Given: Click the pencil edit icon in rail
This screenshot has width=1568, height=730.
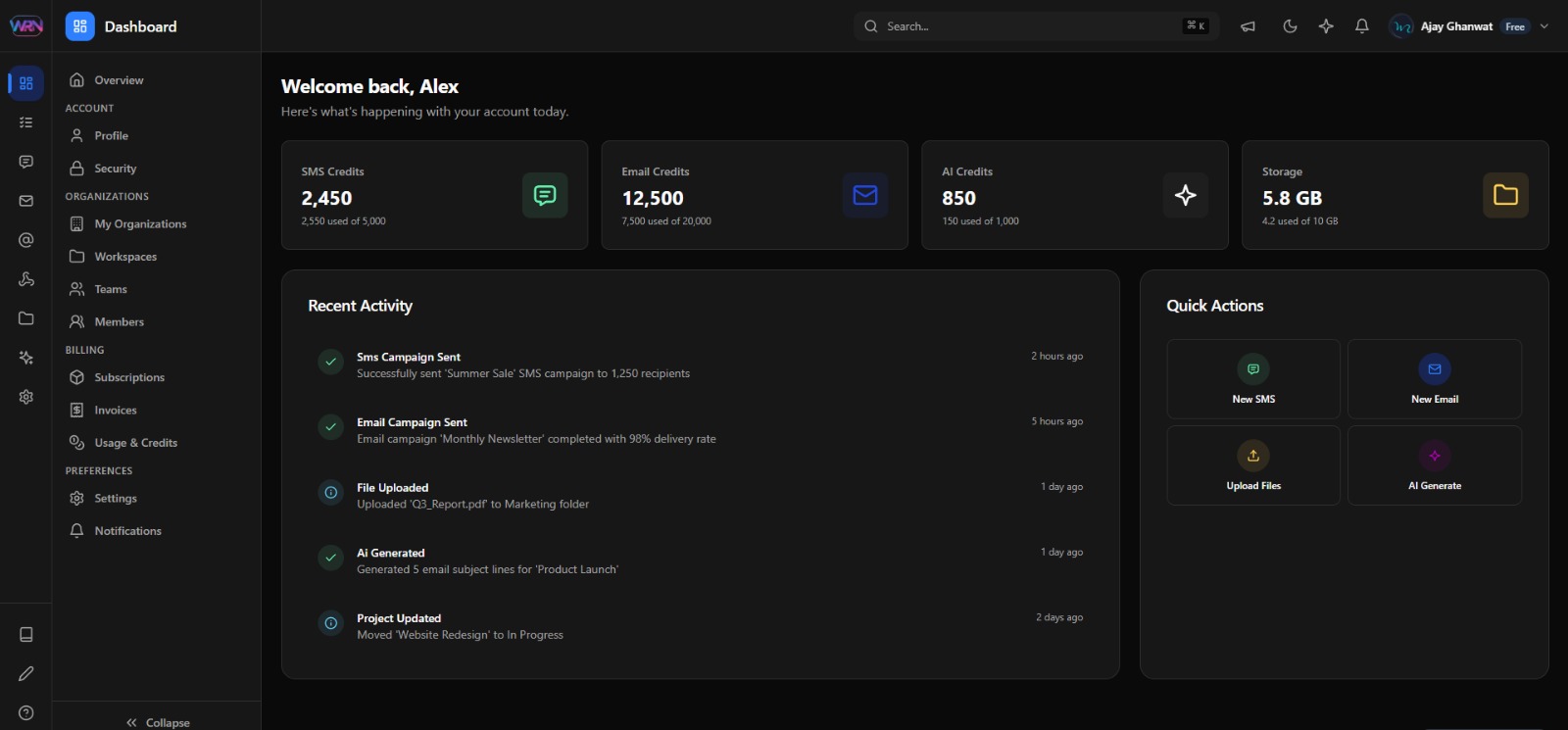Looking at the screenshot, I should (x=26, y=673).
